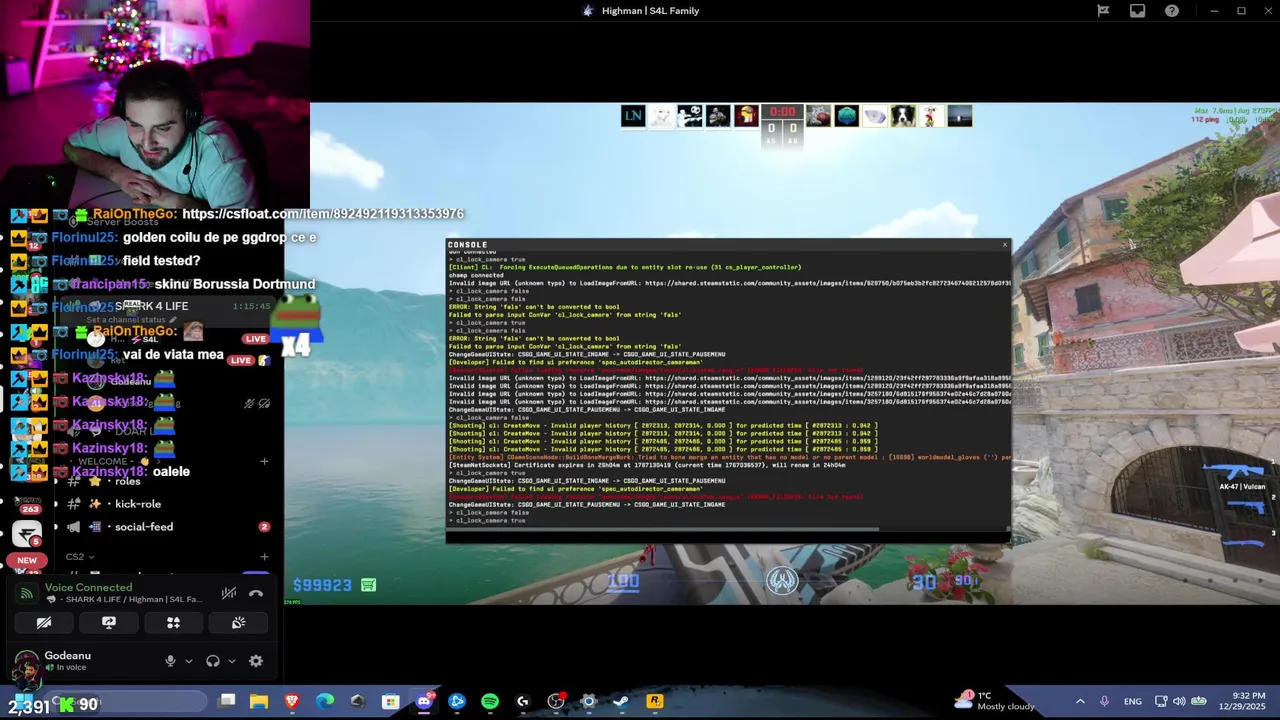Open Task View on taskbar
Viewport: 1280px width, 720px height.
227,702
